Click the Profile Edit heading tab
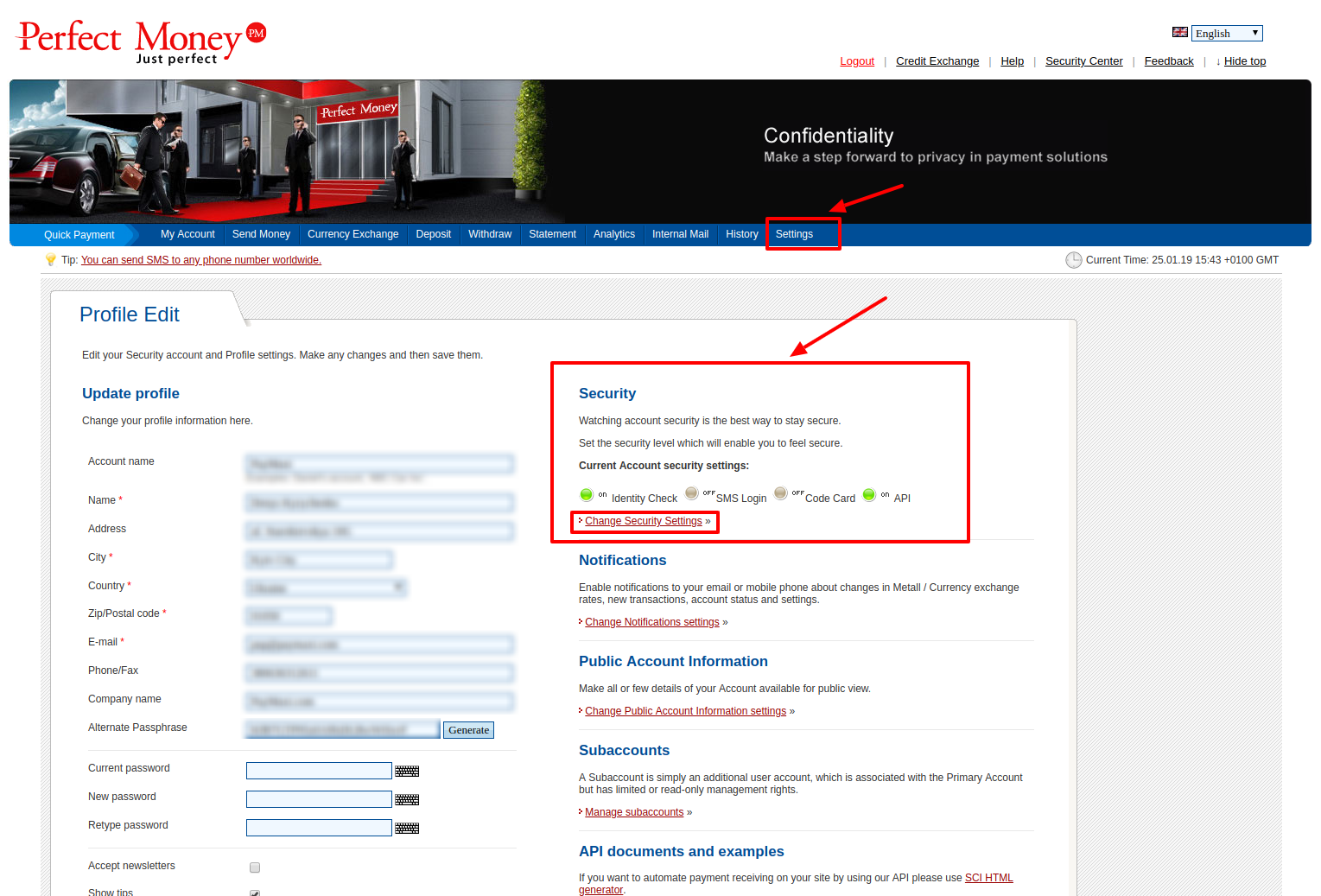This screenshot has height=896, width=1321. [x=130, y=315]
